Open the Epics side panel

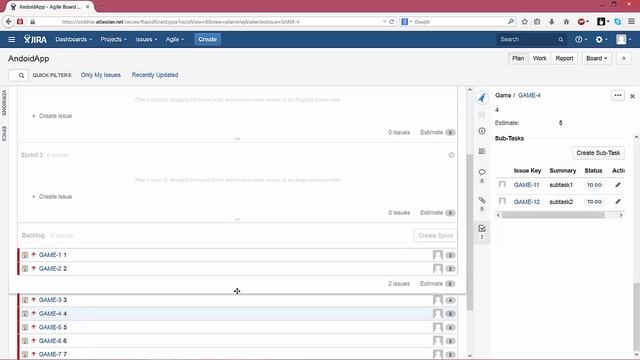click(x=4, y=133)
